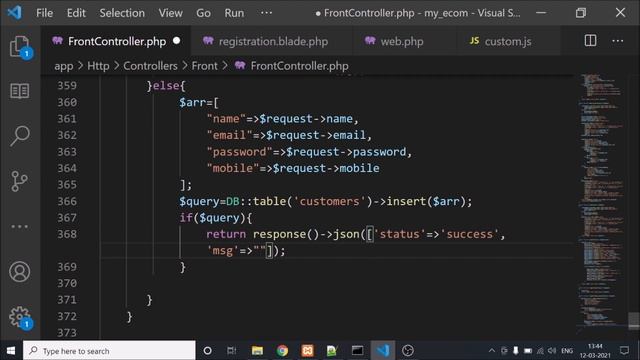The image size is (640, 360).
Task: Show additional activity bar views ellipsis
Action: [20, 226]
